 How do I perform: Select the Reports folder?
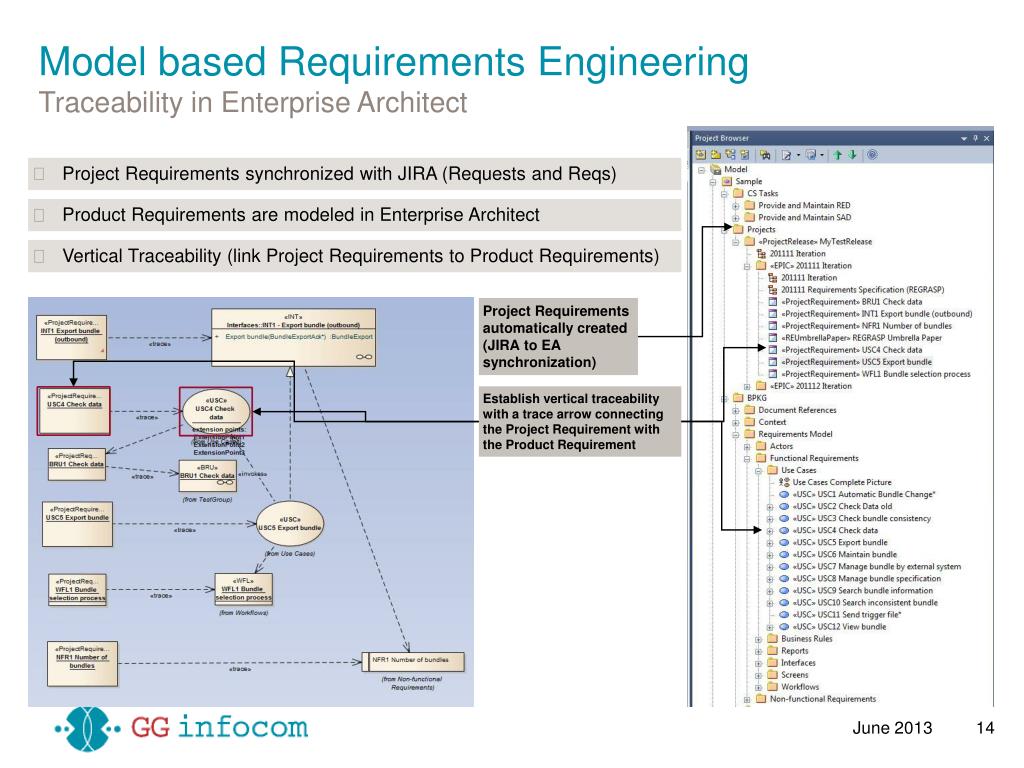(794, 650)
